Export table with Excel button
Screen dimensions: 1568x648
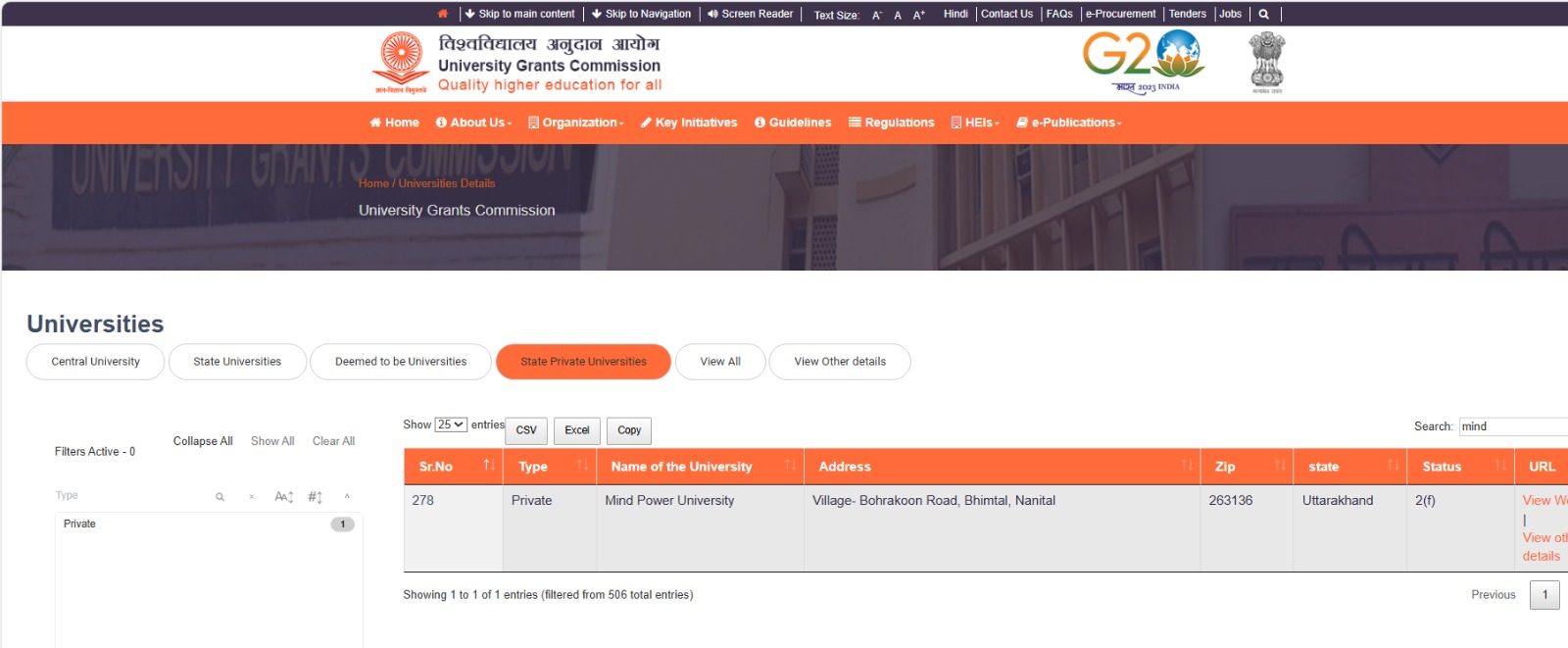577,430
